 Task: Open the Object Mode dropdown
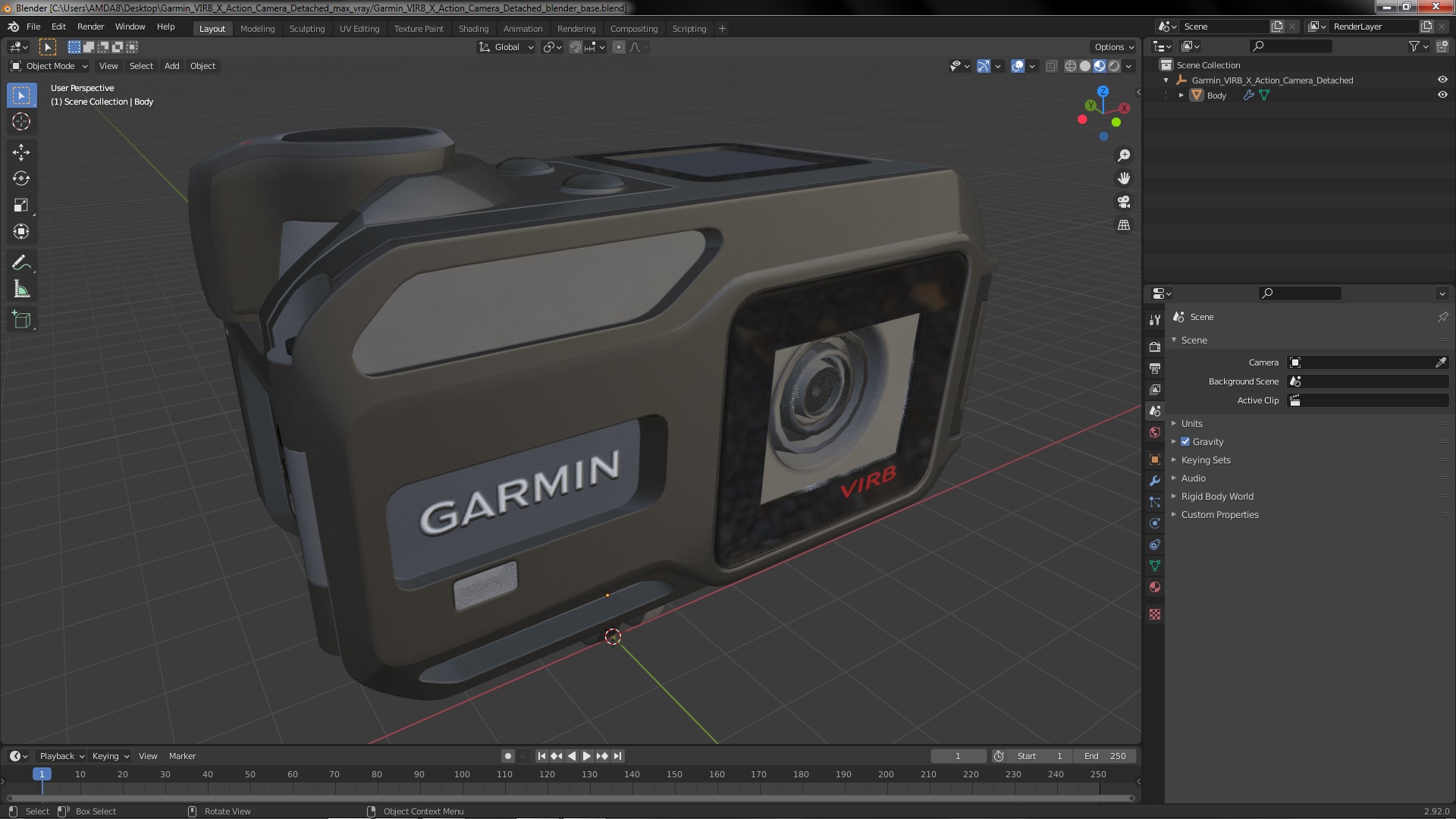coord(49,66)
